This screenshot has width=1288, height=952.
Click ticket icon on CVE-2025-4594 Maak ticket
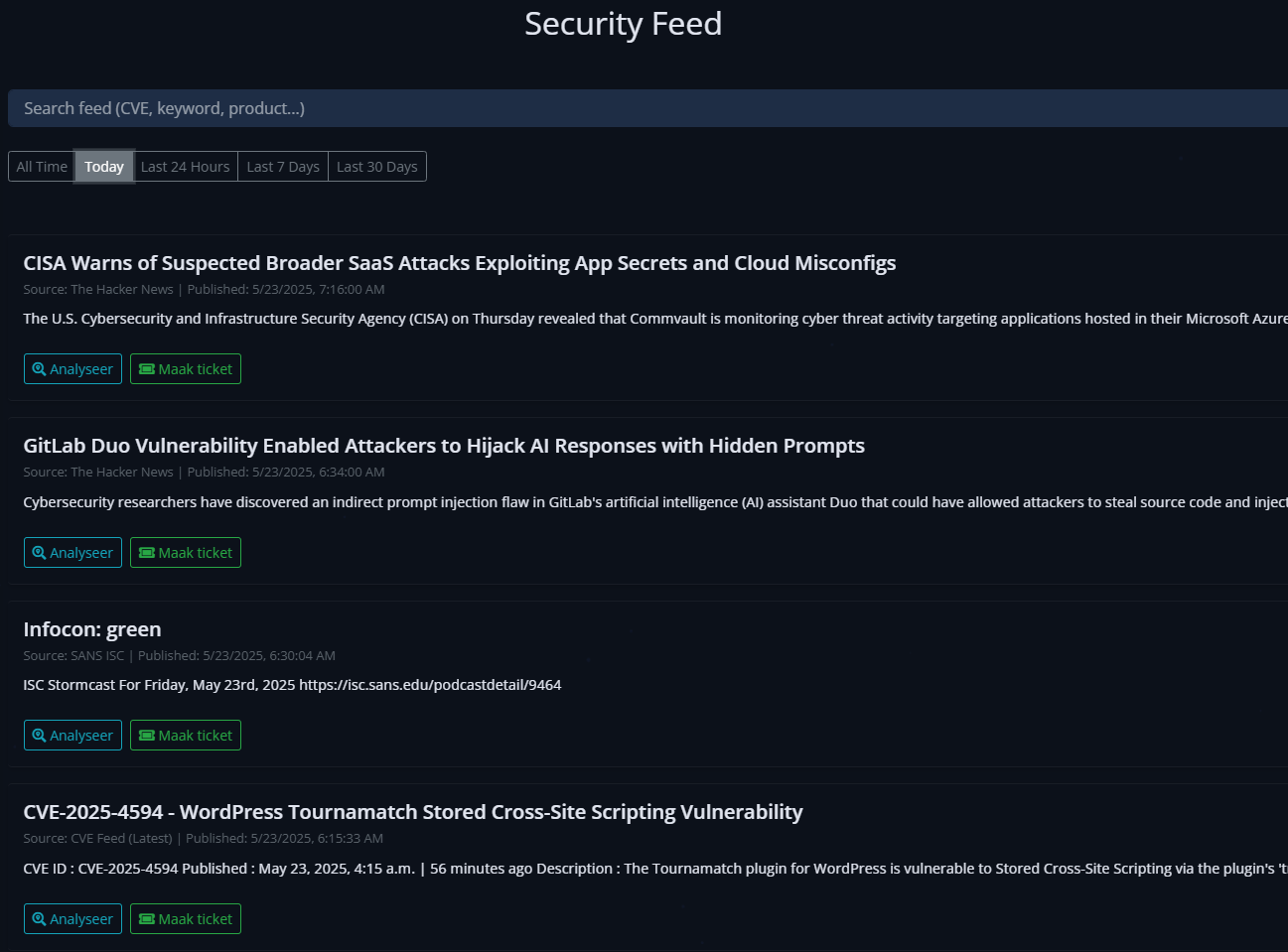pyautogui.click(x=147, y=919)
